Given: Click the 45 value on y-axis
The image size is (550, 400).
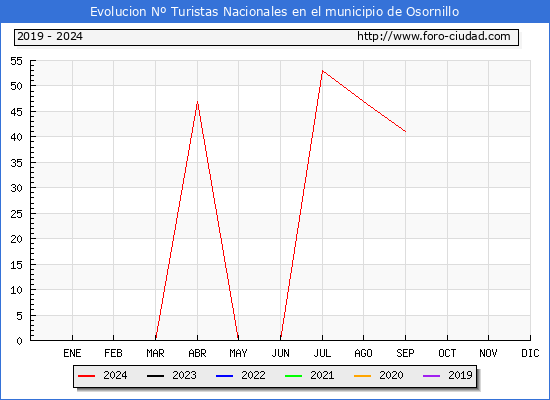Looking at the screenshot, I should (16, 112).
